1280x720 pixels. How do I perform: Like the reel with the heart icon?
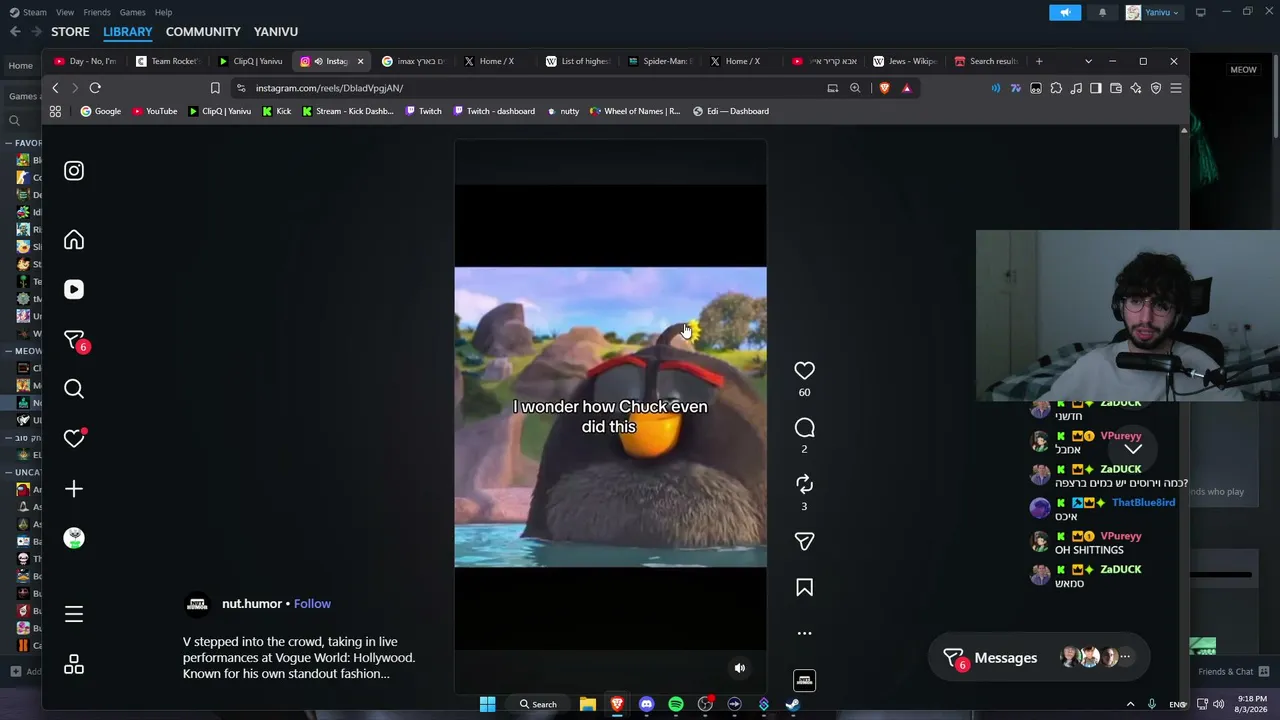coord(804,371)
